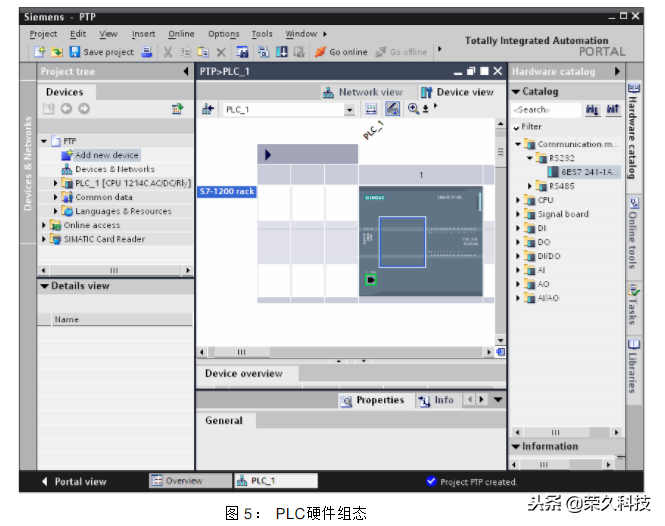Expand toolbar overflow arrow after Go offline
Image resolution: width=665 pixels, height=526 pixels.
pos(440,49)
